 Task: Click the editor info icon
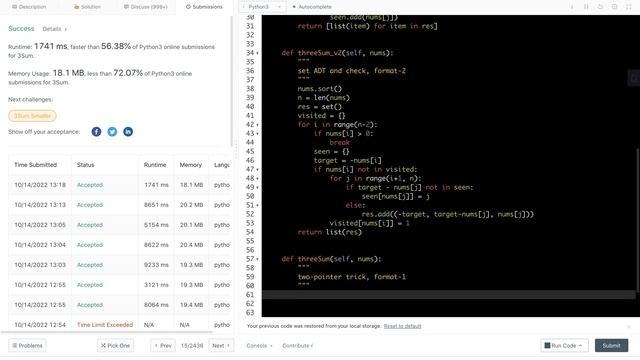[x=572, y=7]
